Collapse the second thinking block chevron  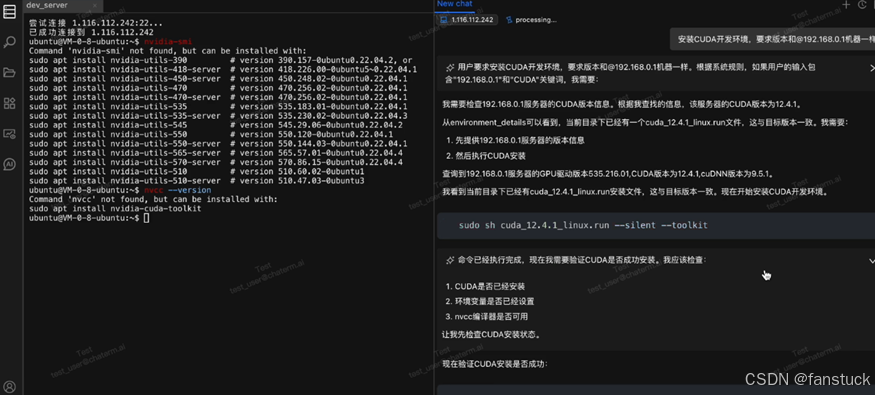[x=872, y=261]
